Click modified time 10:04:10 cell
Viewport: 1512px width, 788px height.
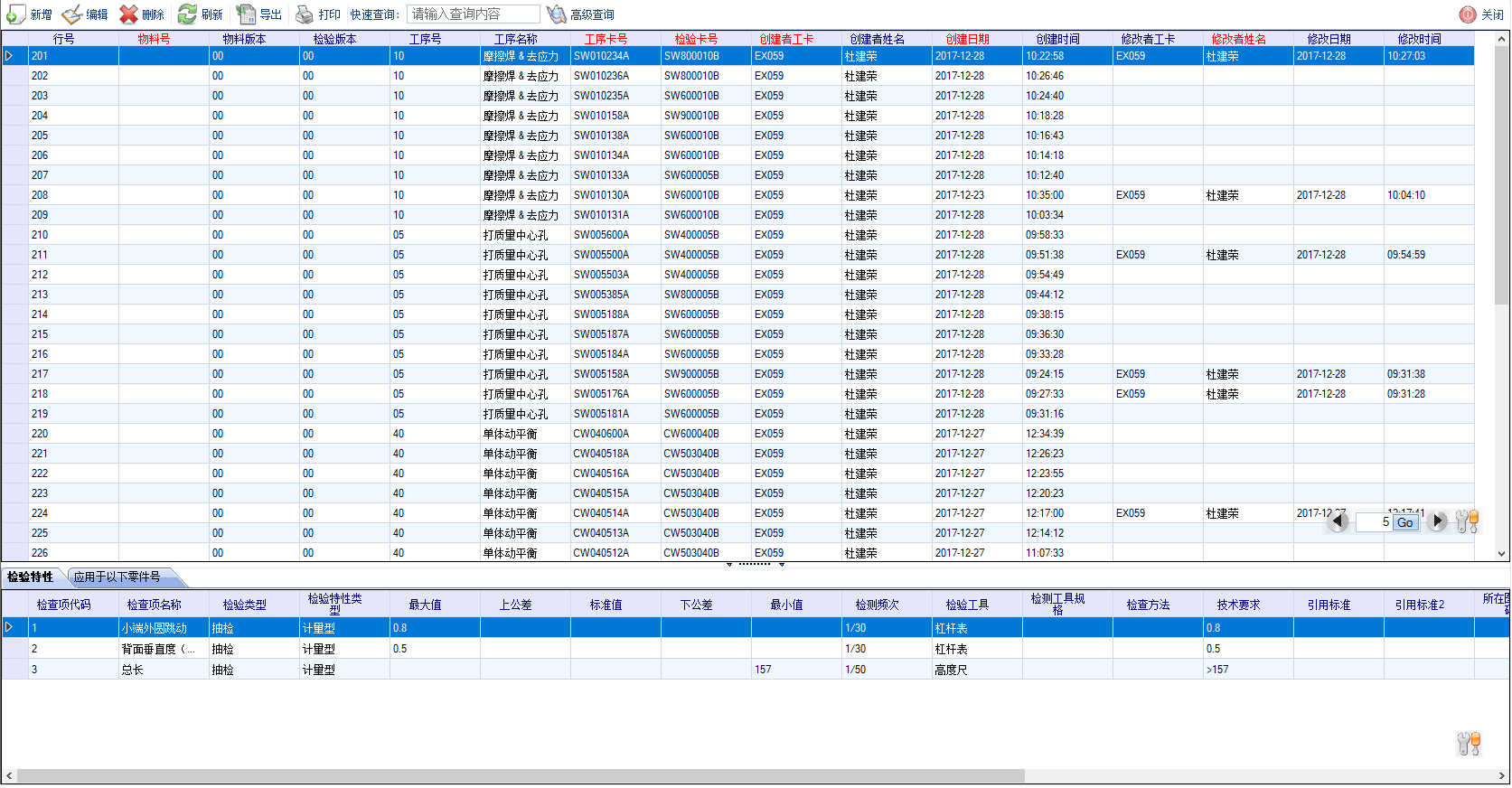pos(1429,195)
